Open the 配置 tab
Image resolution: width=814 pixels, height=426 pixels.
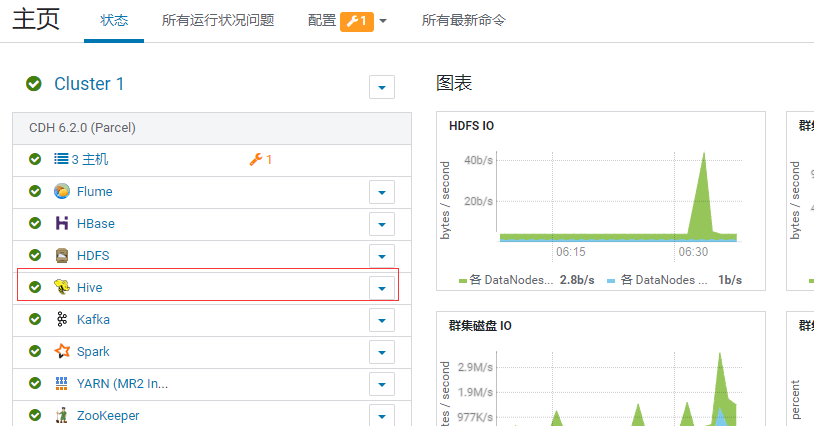322,21
